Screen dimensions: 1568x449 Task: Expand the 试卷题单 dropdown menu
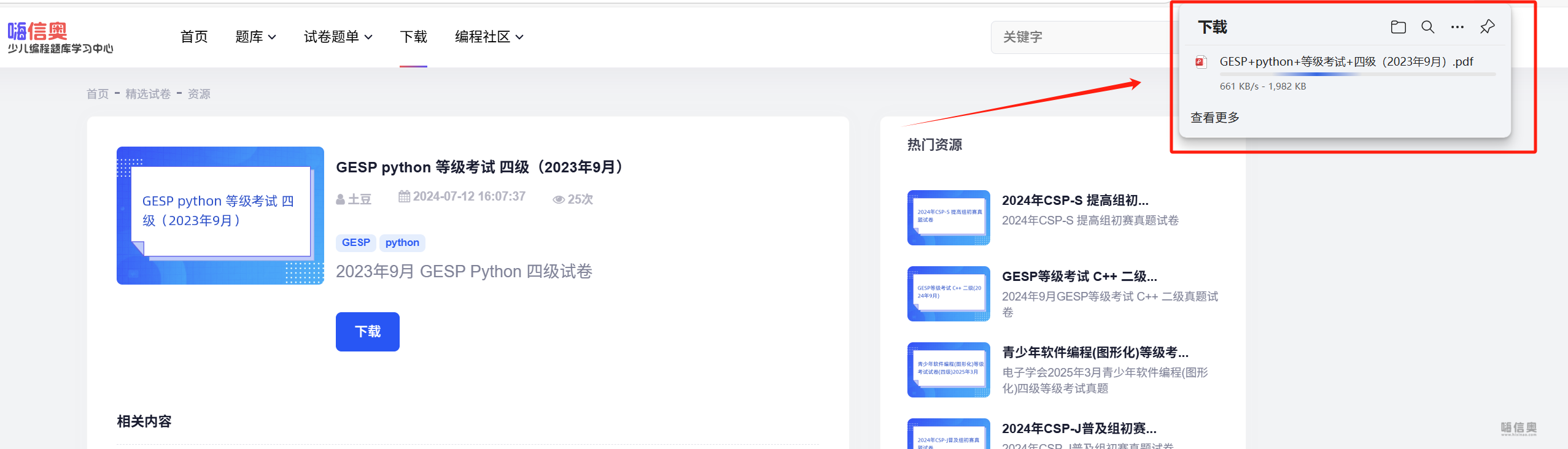(x=338, y=37)
